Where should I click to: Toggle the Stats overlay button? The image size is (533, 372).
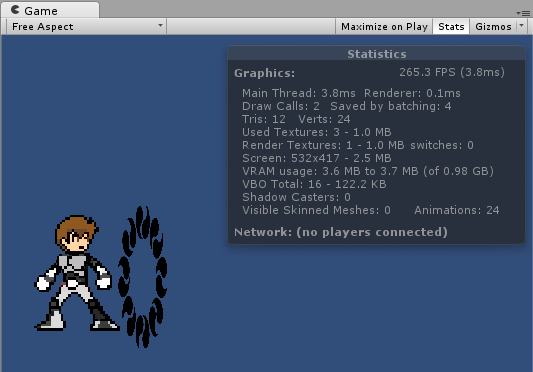[x=451, y=27]
